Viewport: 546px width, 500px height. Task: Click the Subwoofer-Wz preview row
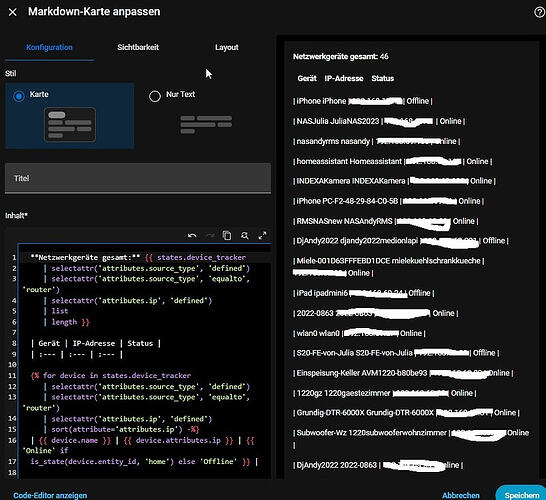(x=411, y=438)
